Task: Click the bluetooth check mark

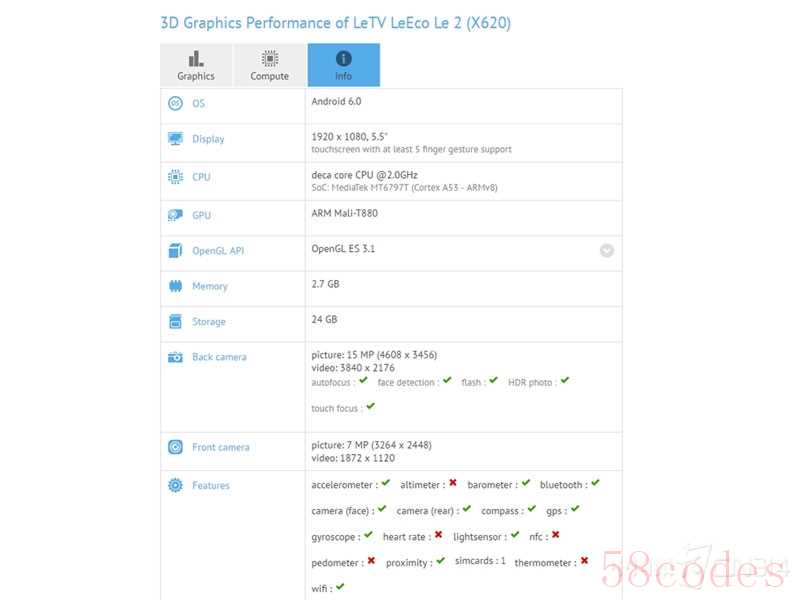Action: [x=595, y=483]
